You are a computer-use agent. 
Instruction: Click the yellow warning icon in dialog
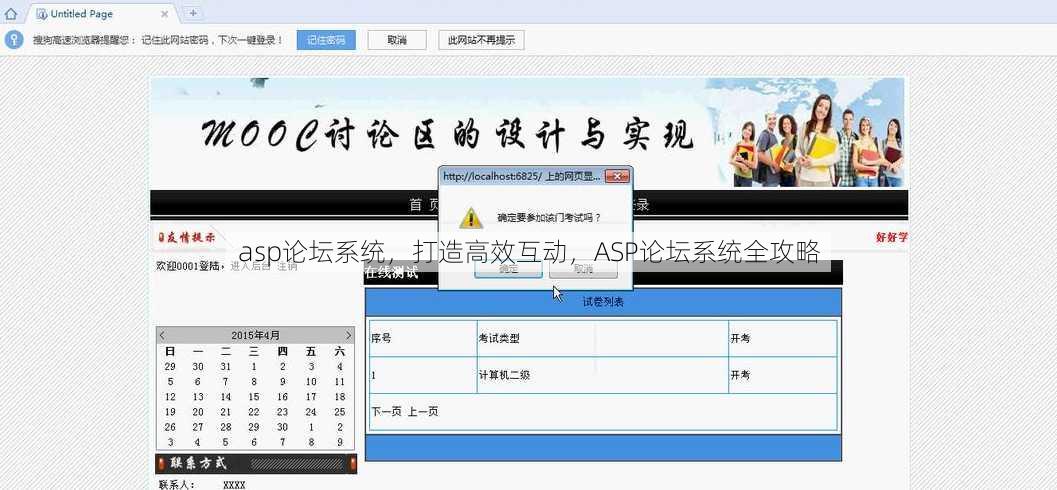(x=471, y=218)
